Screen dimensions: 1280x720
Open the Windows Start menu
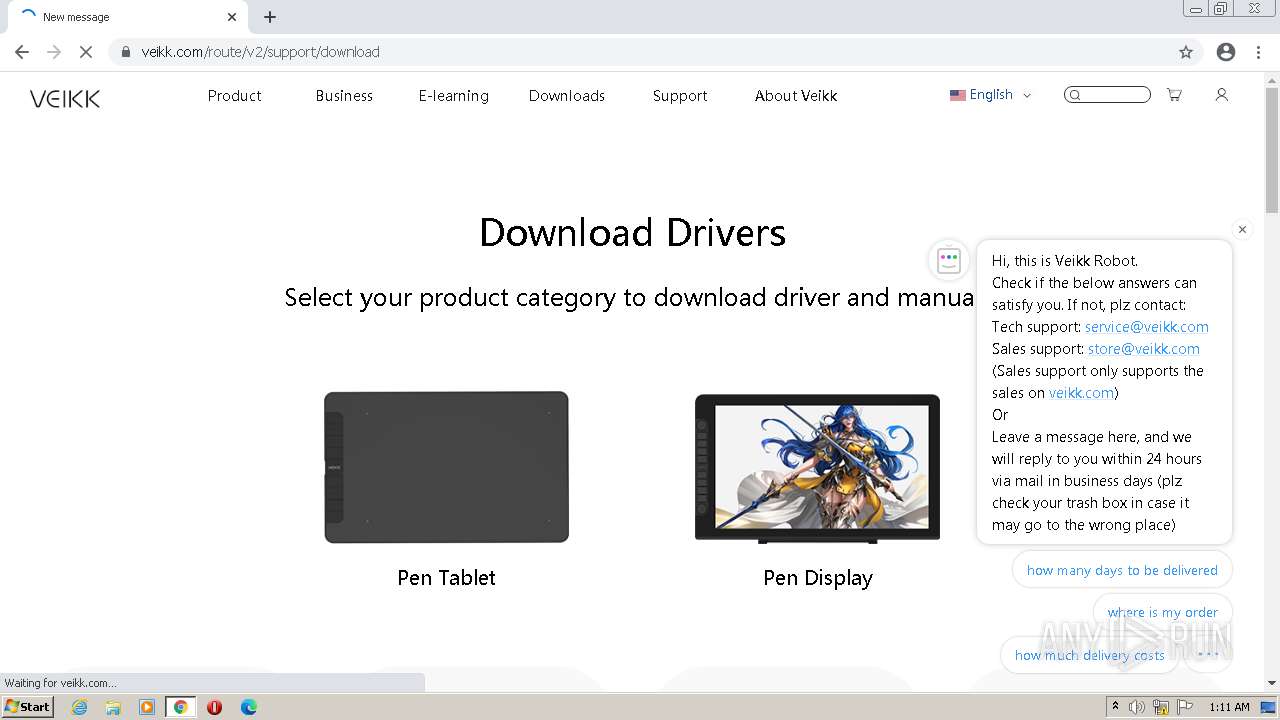[x=27, y=706]
